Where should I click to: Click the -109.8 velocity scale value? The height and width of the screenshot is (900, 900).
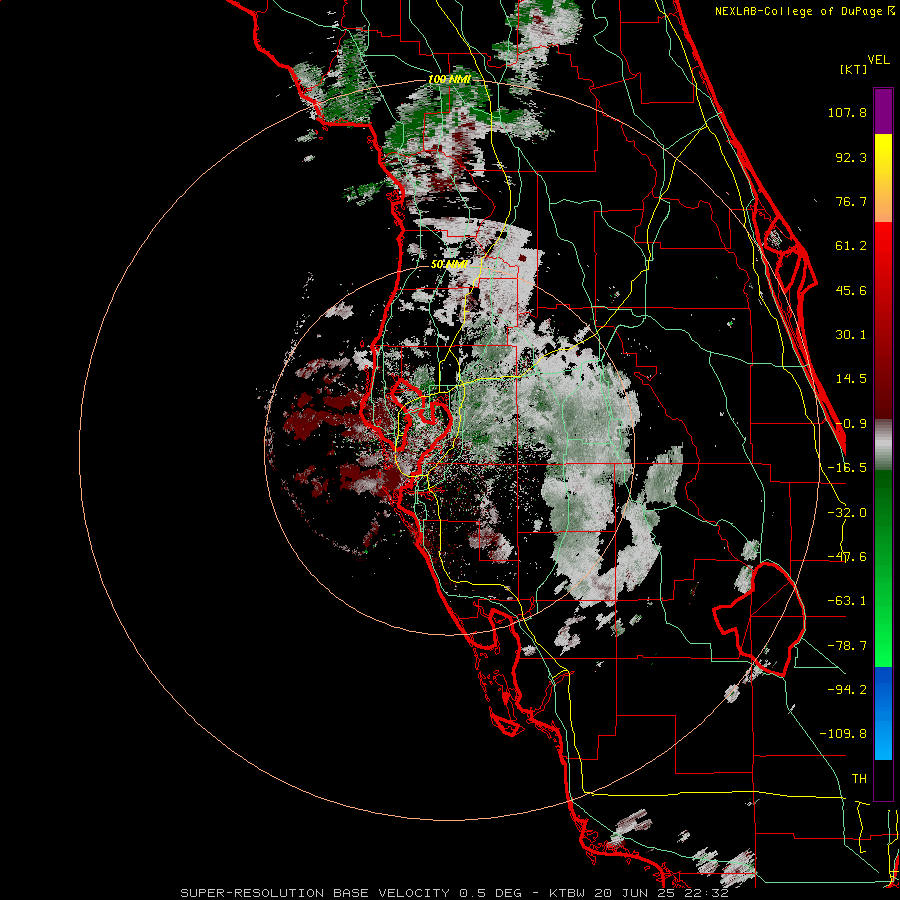pyautogui.click(x=843, y=734)
